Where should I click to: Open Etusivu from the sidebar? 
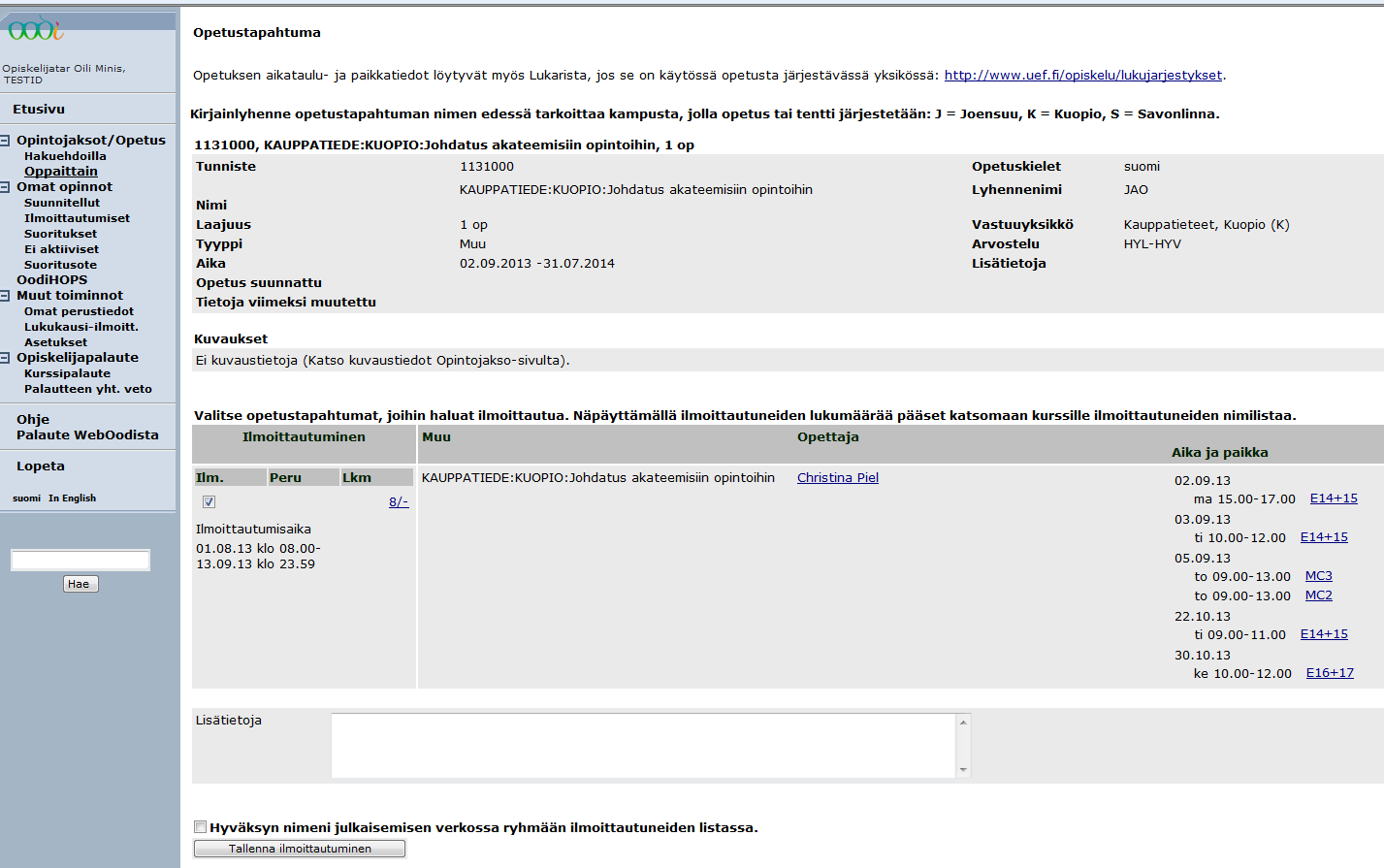pos(39,110)
